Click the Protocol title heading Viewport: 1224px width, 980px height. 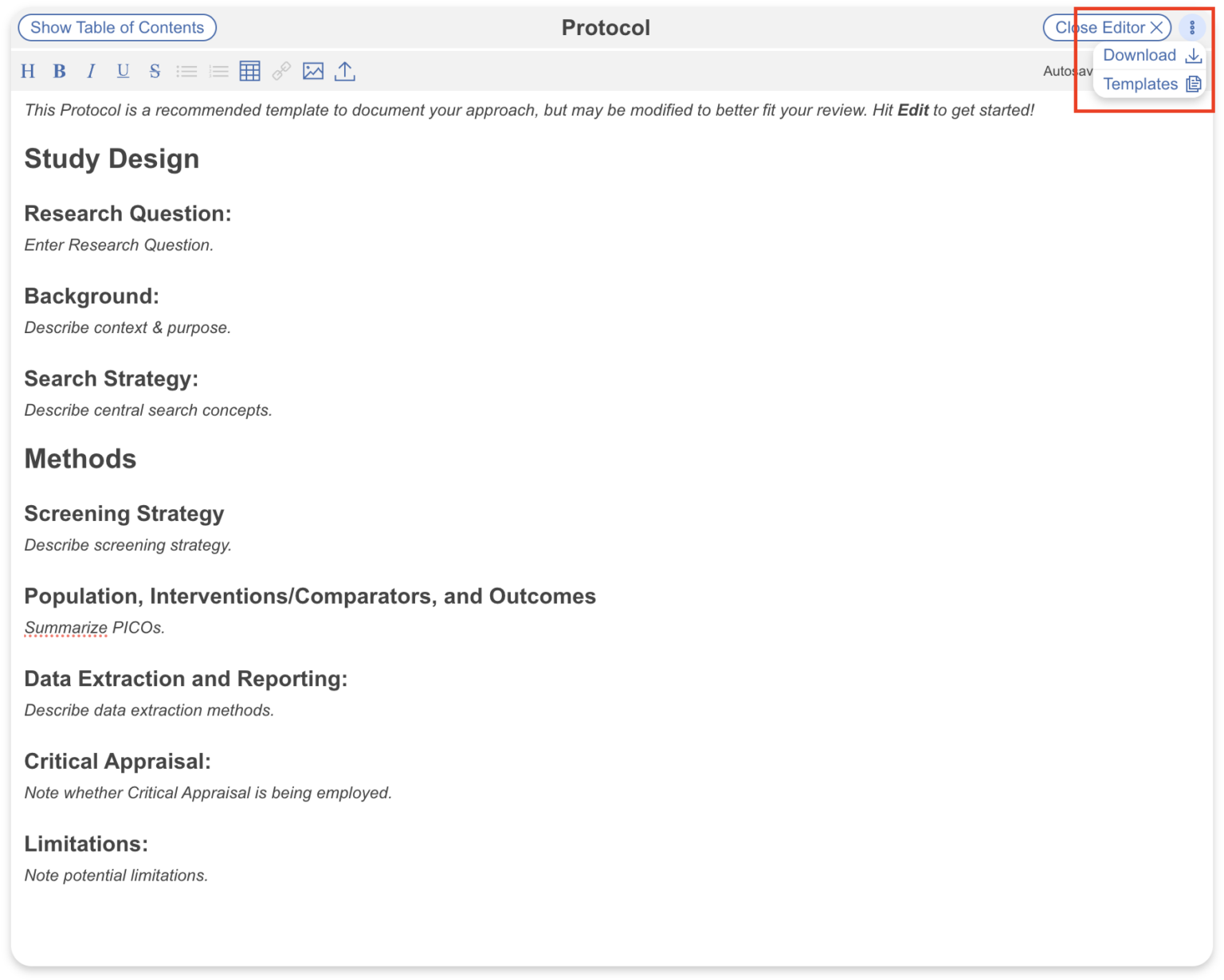[606, 27]
